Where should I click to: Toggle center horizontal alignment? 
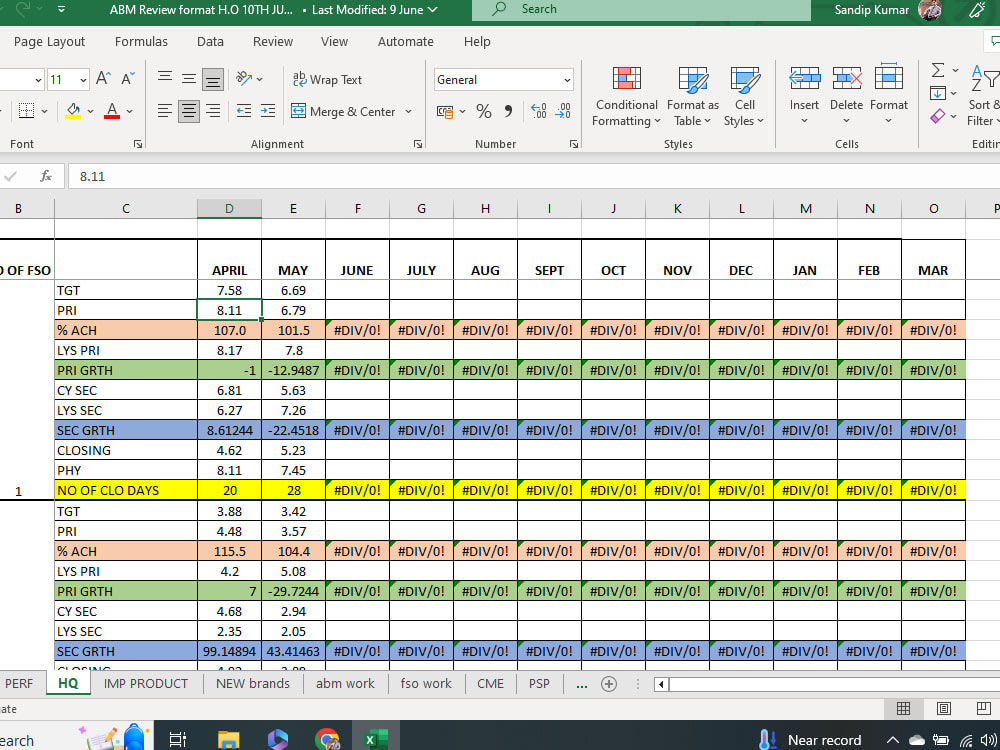click(x=189, y=112)
